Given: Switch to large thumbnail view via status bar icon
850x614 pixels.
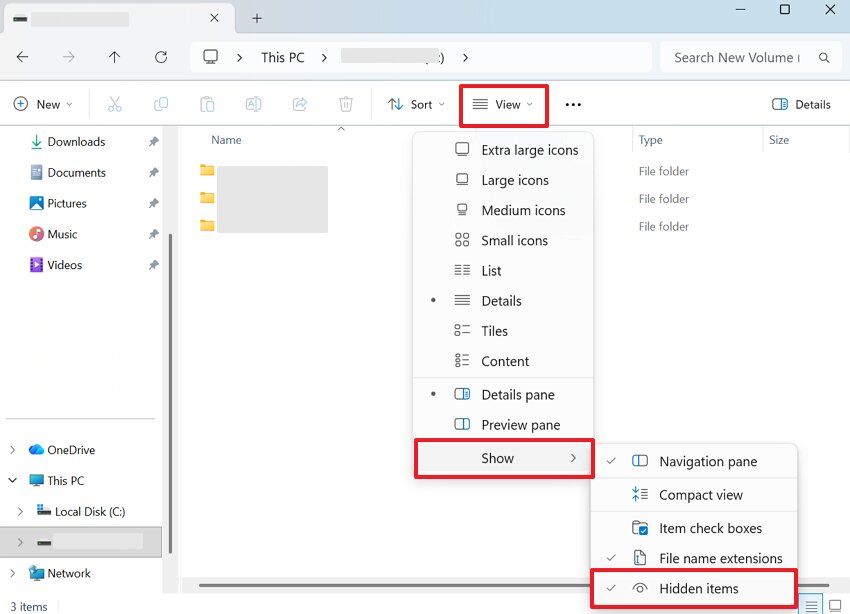Looking at the screenshot, I should pyautogui.click(x=837, y=605).
